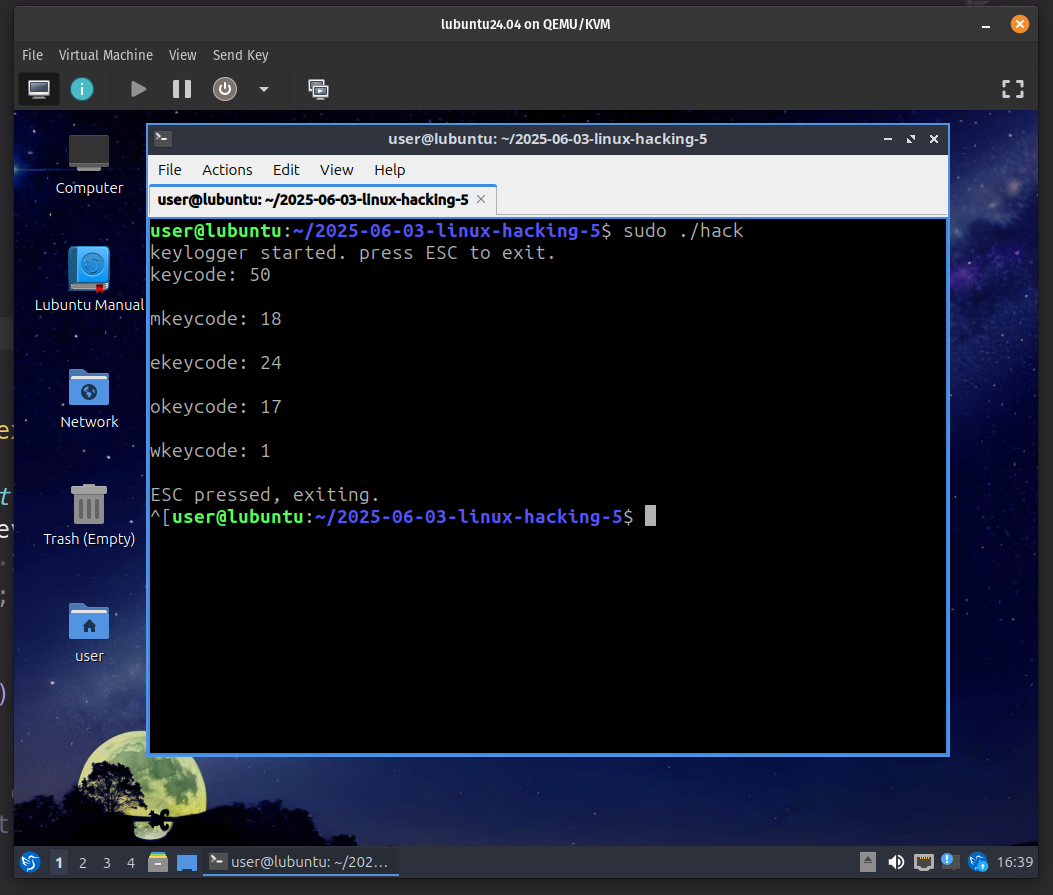Click the removable media tray icon
This screenshot has width=1053, height=895.
(x=868, y=861)
